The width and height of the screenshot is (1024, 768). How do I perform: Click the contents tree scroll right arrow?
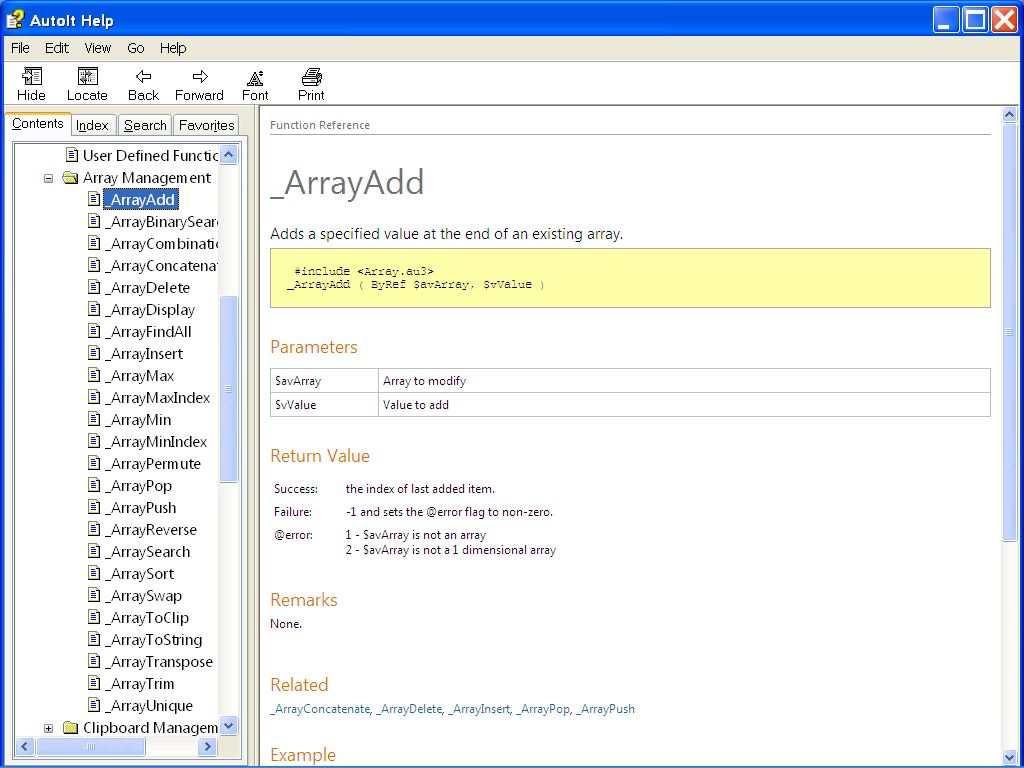coord(208,746)
